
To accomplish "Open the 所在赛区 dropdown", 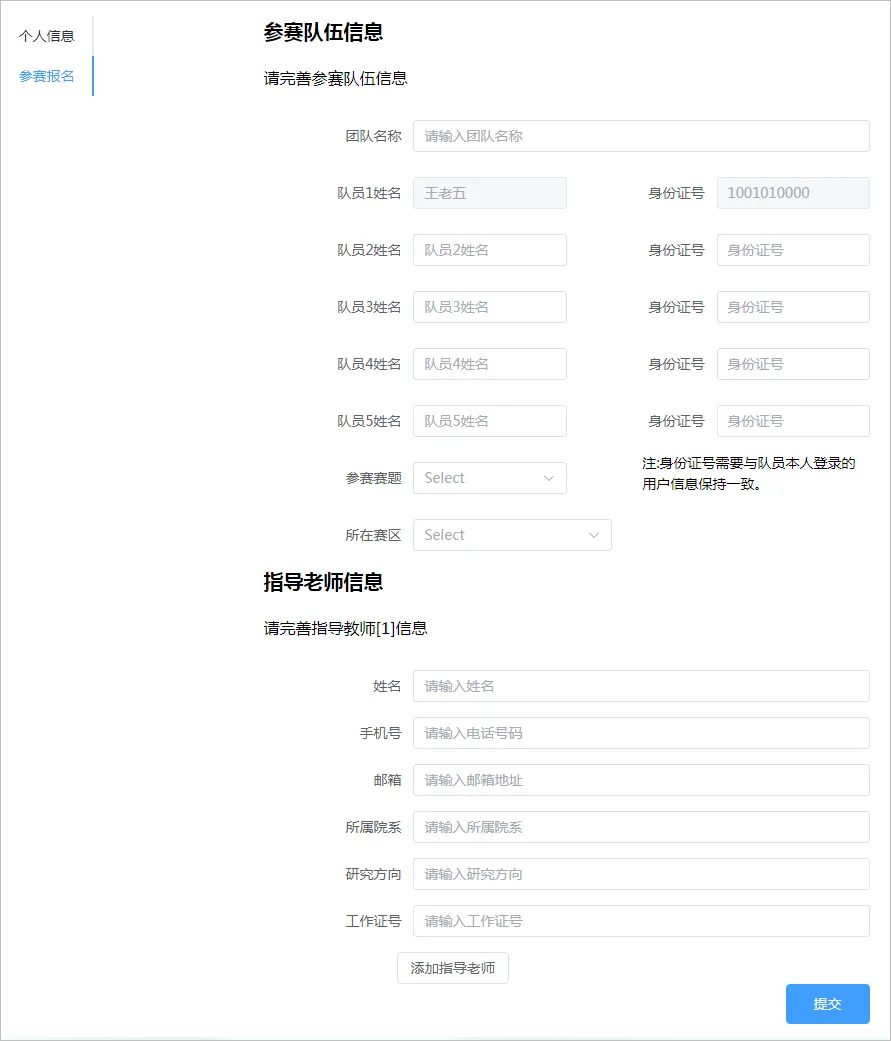I will click(x=512, y=535).
